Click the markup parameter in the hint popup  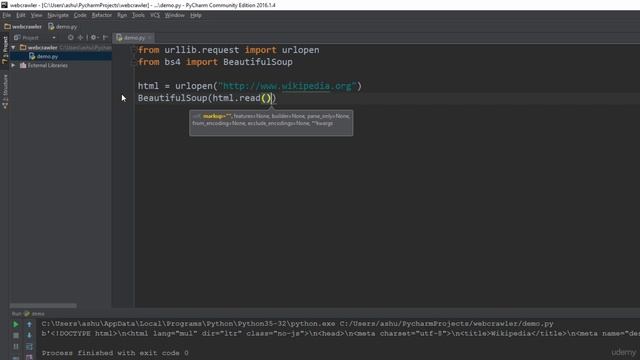pyautogui.click(x=217, y=116)
